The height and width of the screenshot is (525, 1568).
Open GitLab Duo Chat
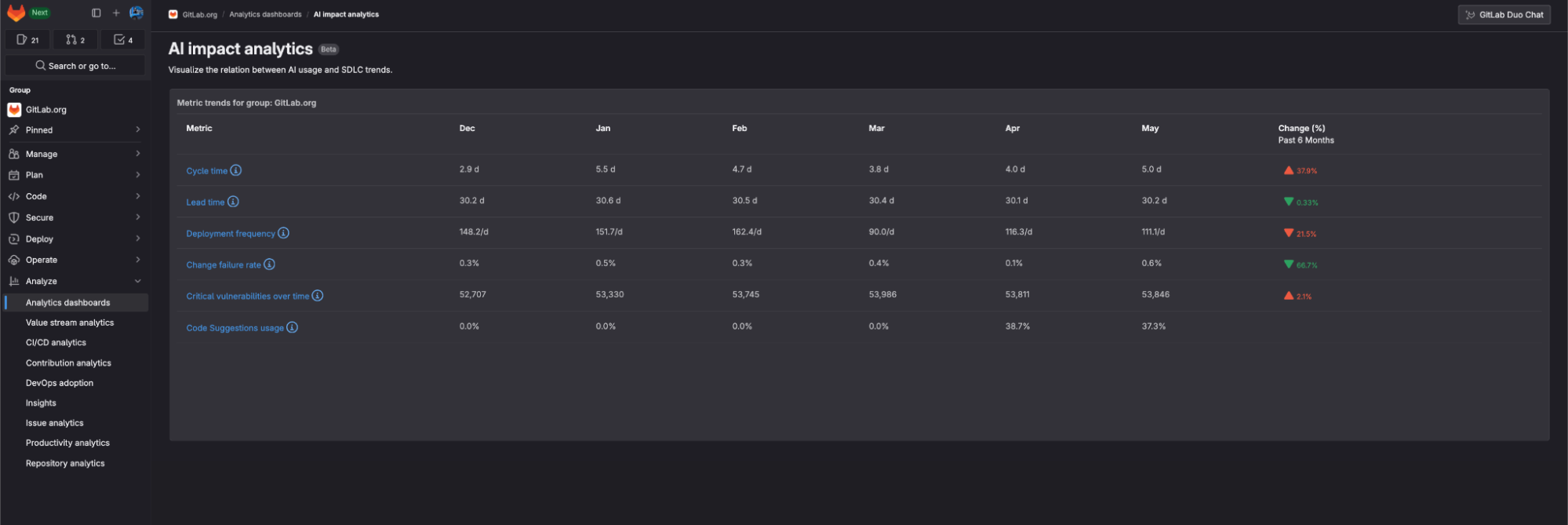point(1504,14)
